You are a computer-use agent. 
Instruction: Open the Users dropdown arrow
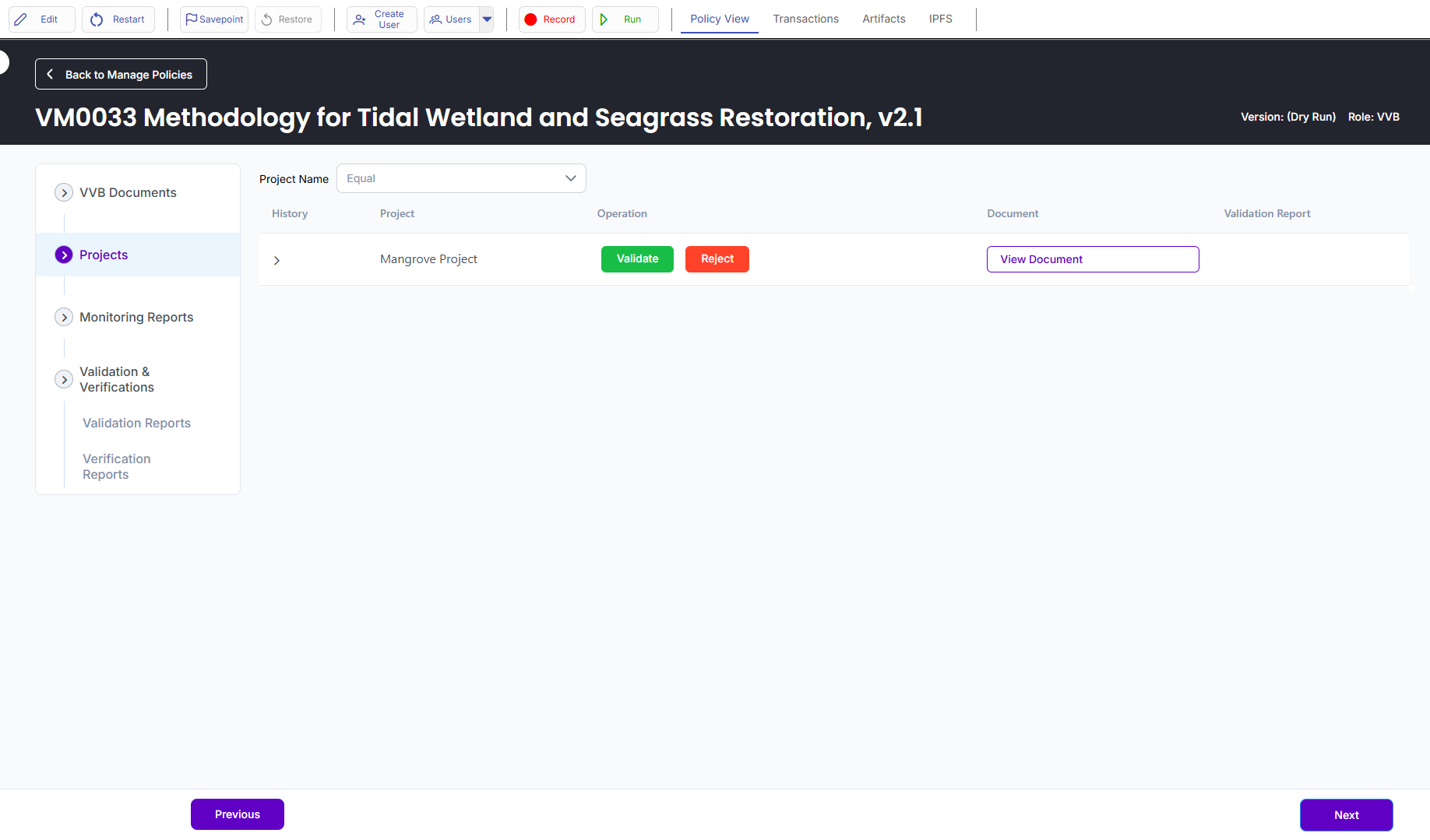click(487, 19)
